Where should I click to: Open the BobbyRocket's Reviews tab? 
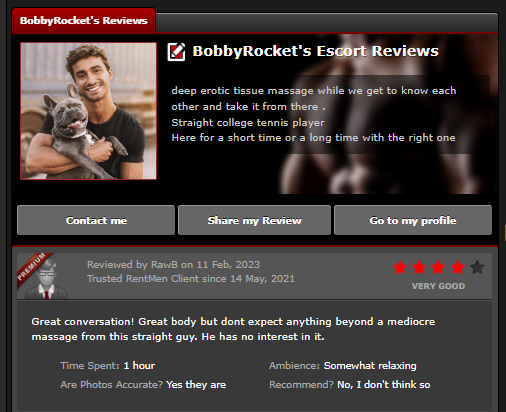(84, 21)
